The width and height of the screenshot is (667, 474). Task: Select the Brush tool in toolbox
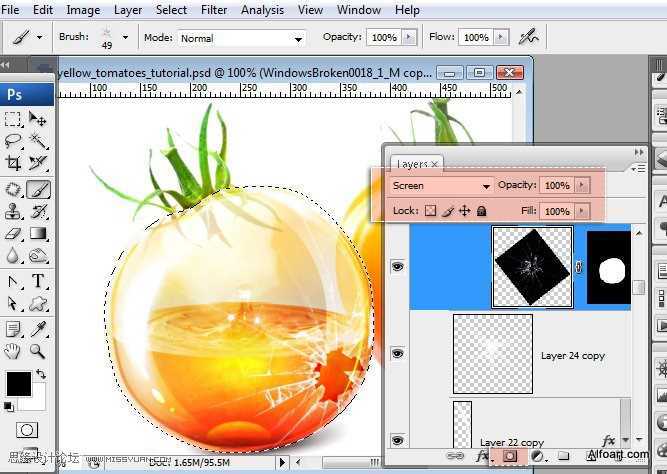point(38,189)
